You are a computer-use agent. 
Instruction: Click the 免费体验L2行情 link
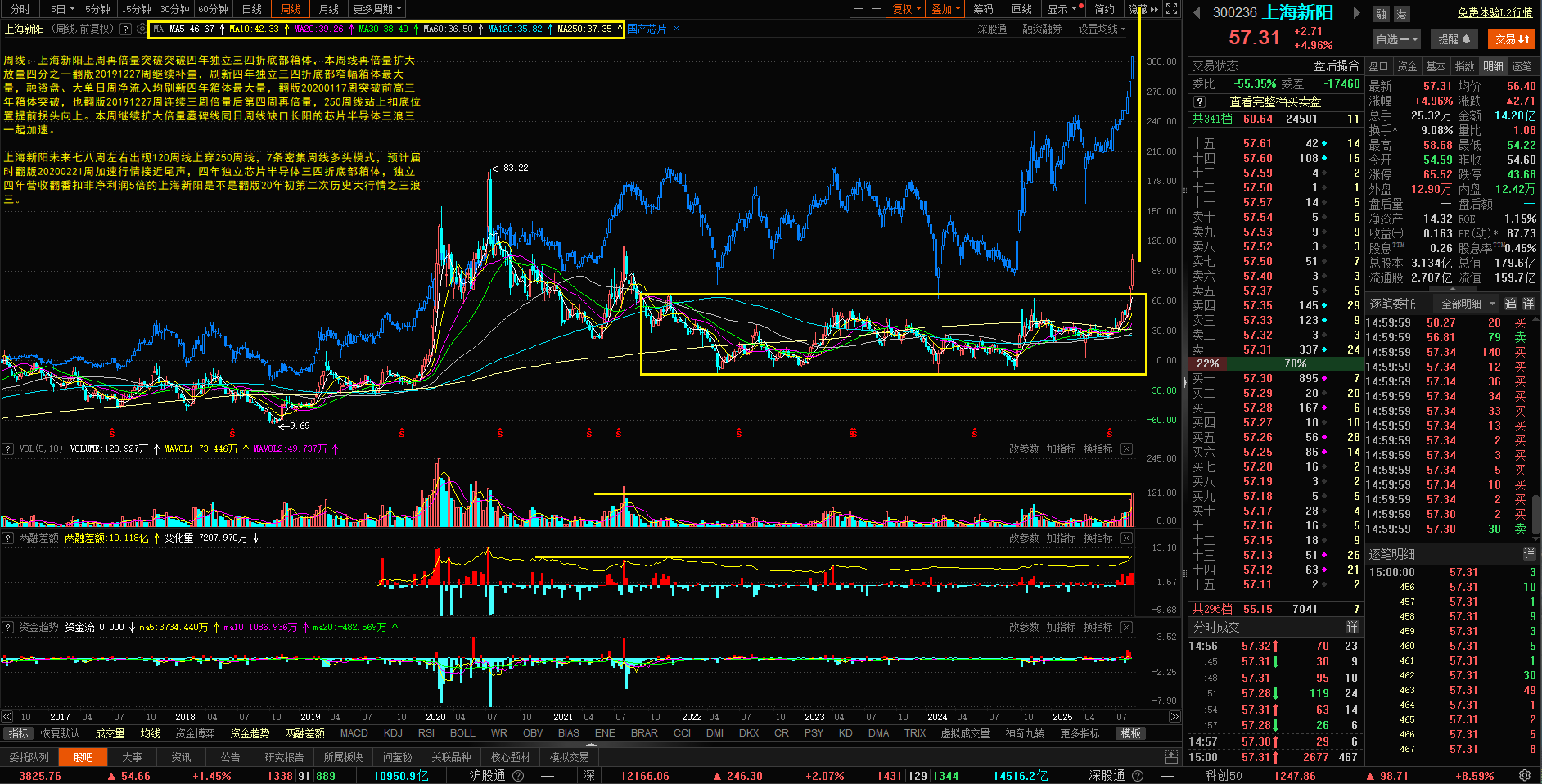(x=1495, y=13)
